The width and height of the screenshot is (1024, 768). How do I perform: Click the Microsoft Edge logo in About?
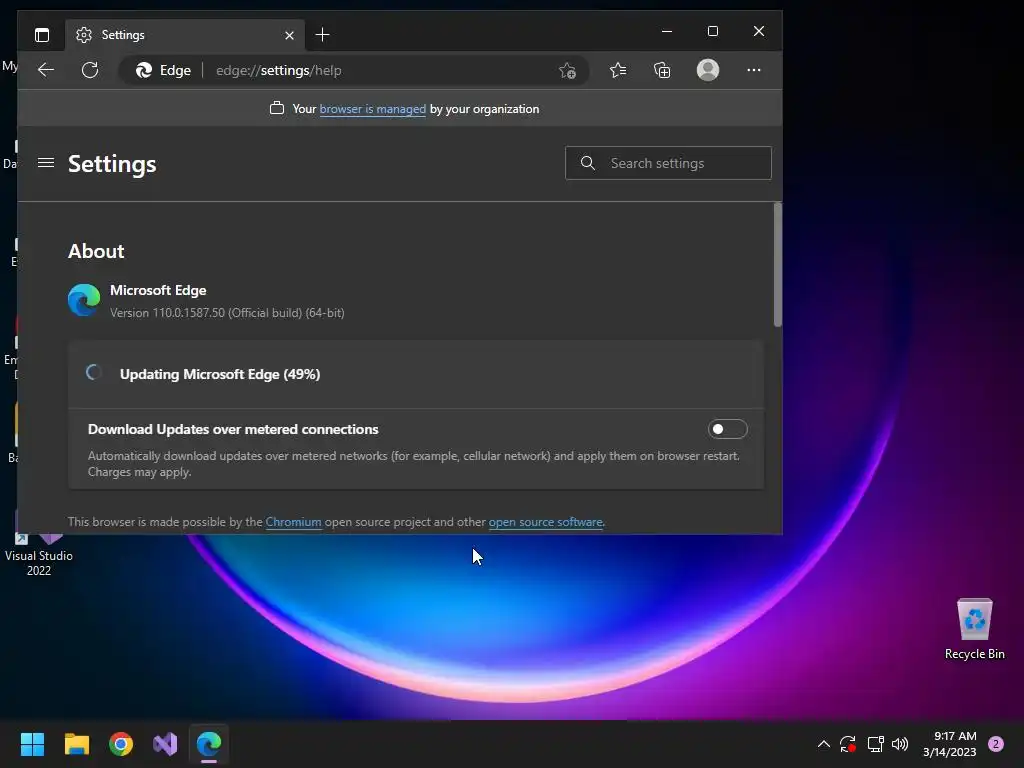[x=84, y=300]
